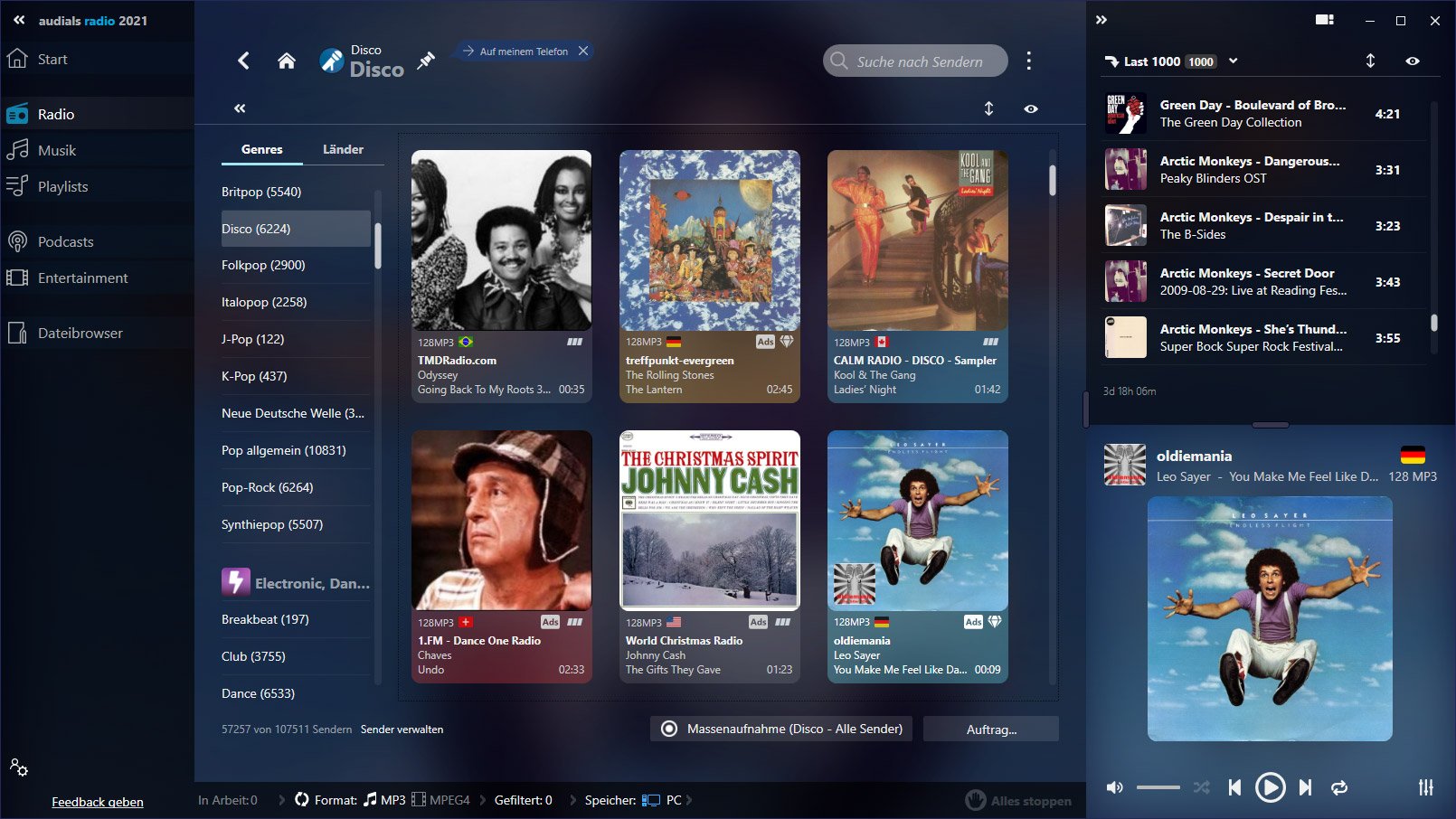The height and width of the screenshot is (819, 1456).
Task: Click the Feedback geben link
Action: pyautogui.click(x=98, y=802)
